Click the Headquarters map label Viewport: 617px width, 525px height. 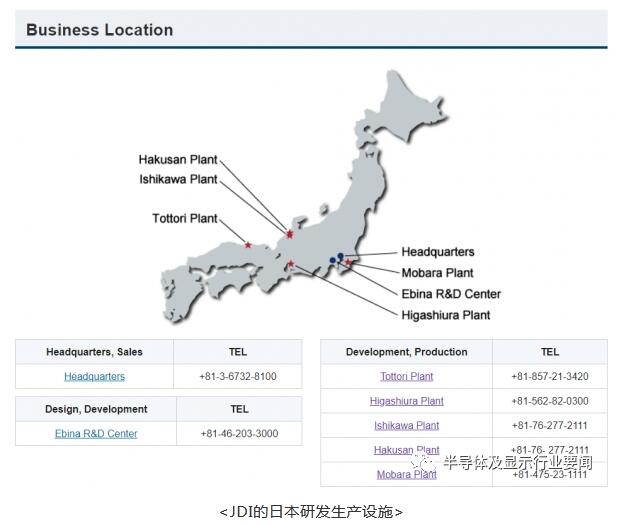point(438,252)
